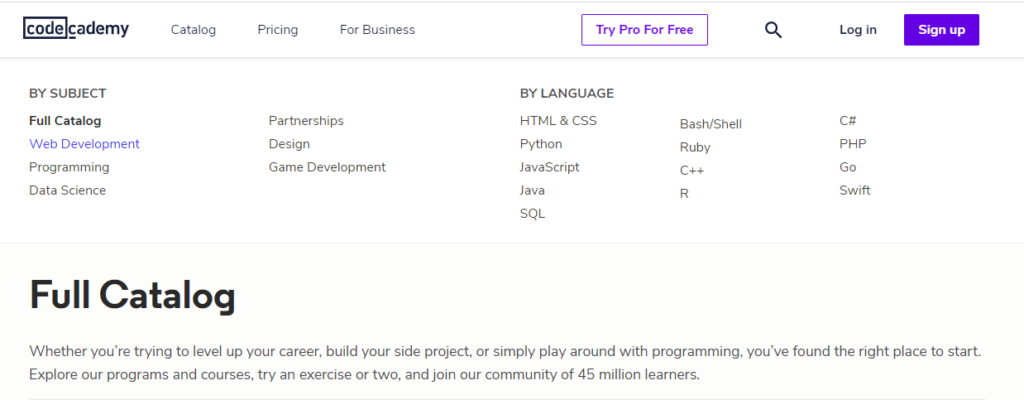The width and height of the screenshot is (1024, 400).
Task: Click the Try Pro For Free button
Action: (x=644, y=30)
